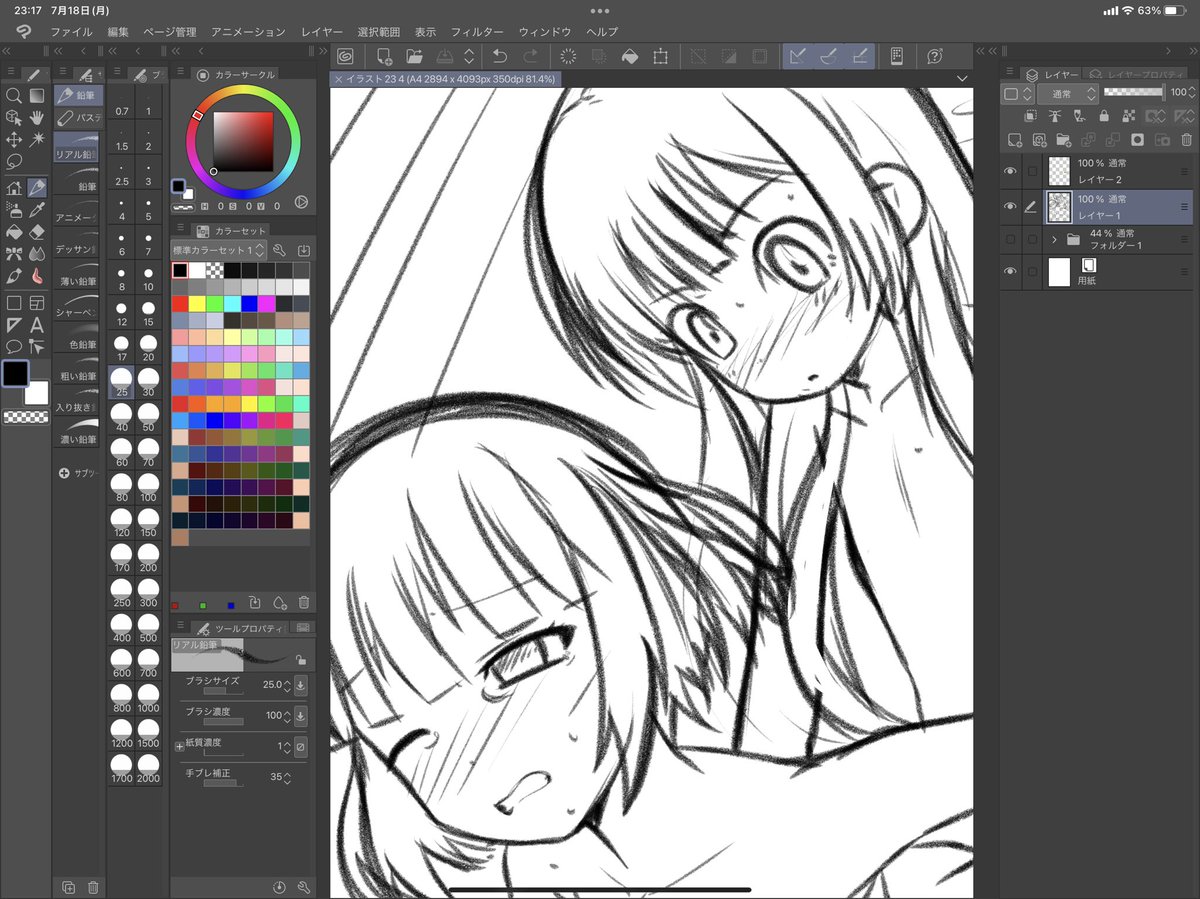Toggle the draft pen mark on レイヤー1
The image size is (1200, 899).
tap(1031, 206)
